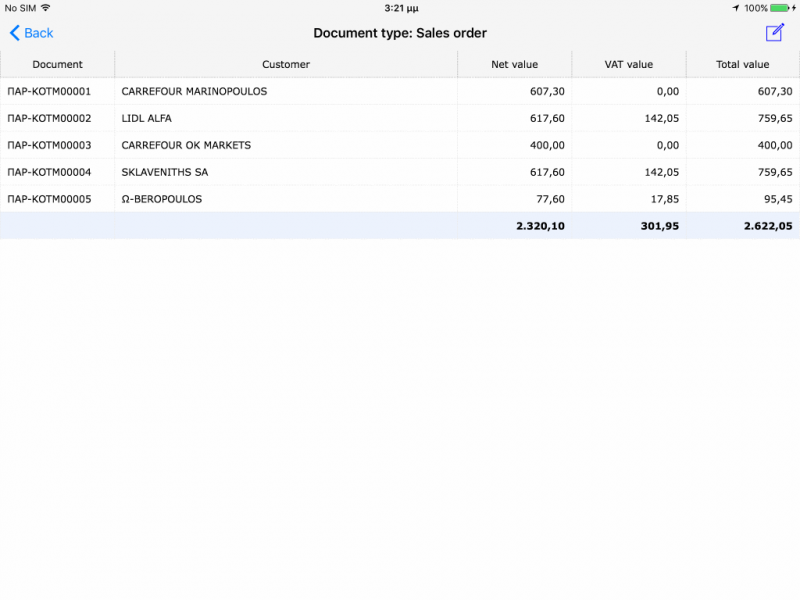
Task: Tap the edit (compose) icon
Action: click(x=774, y=33)
